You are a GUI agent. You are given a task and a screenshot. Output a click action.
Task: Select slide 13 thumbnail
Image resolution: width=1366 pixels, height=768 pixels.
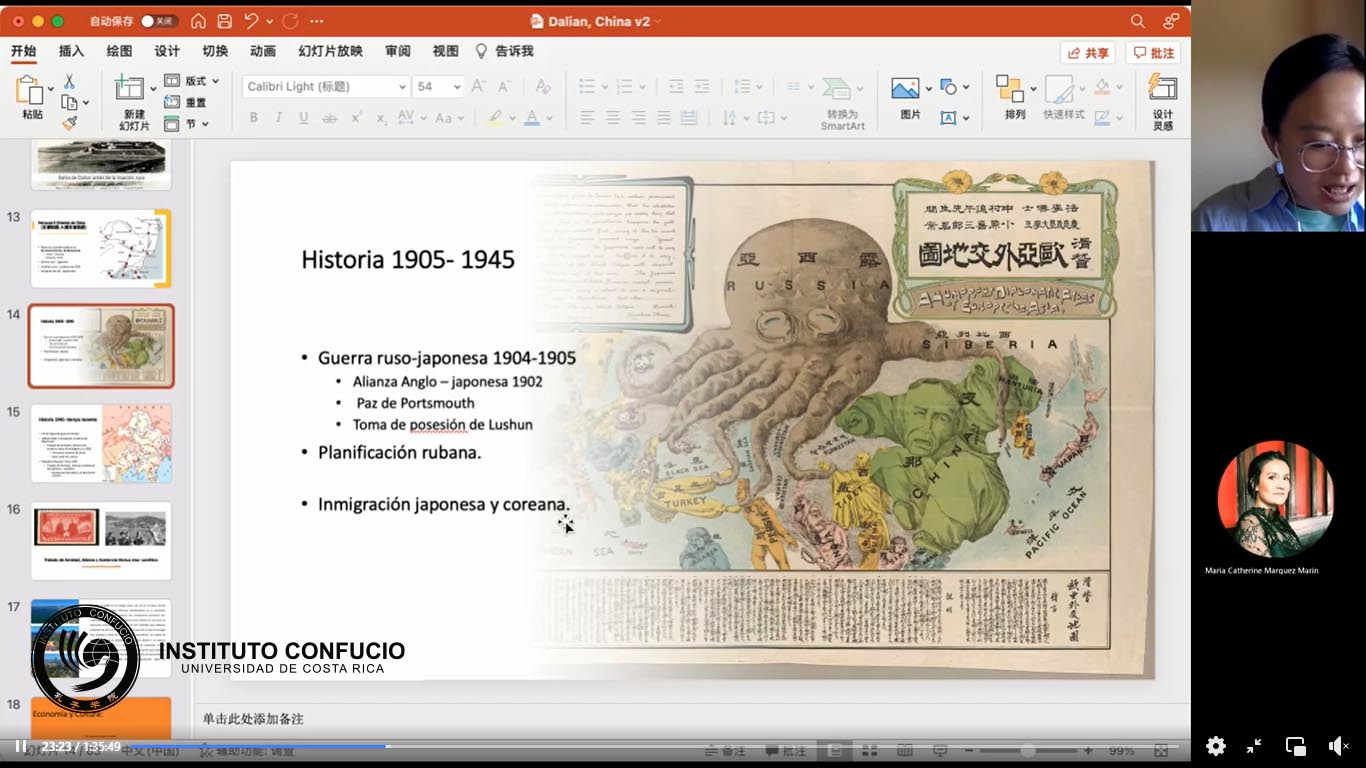[x=101, y=248]
